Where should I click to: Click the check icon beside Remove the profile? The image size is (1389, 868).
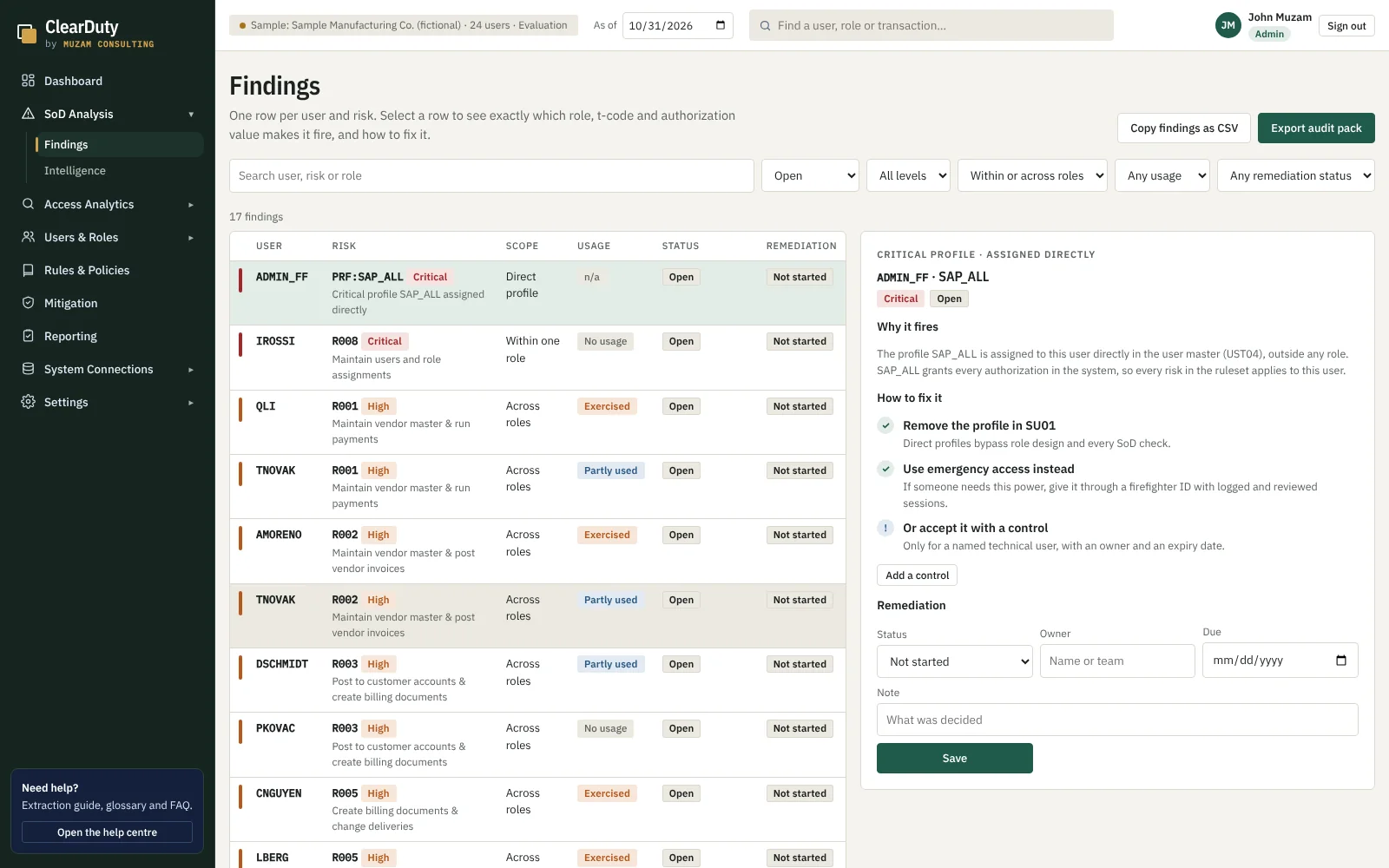point(885,425)
